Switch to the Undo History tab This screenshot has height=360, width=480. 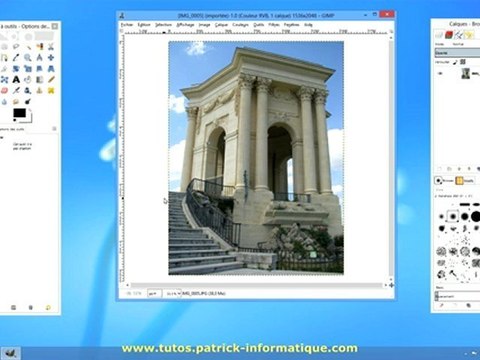(469, 35)
